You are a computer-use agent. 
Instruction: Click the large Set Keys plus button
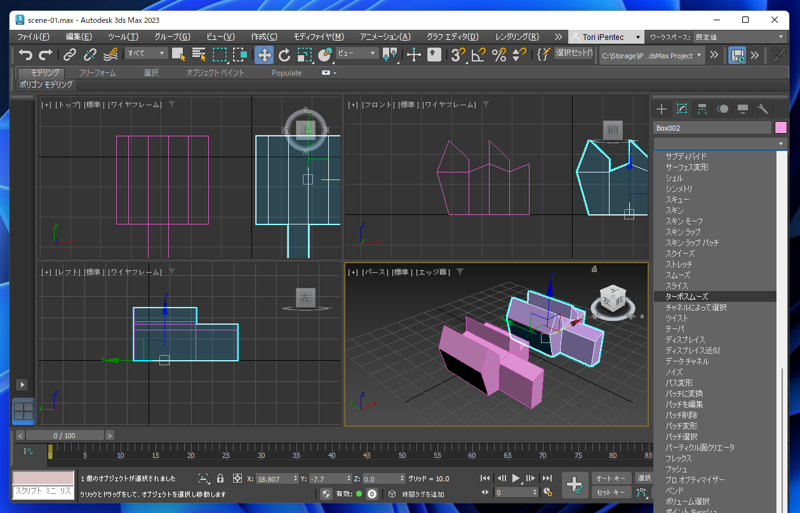point(574,485)
